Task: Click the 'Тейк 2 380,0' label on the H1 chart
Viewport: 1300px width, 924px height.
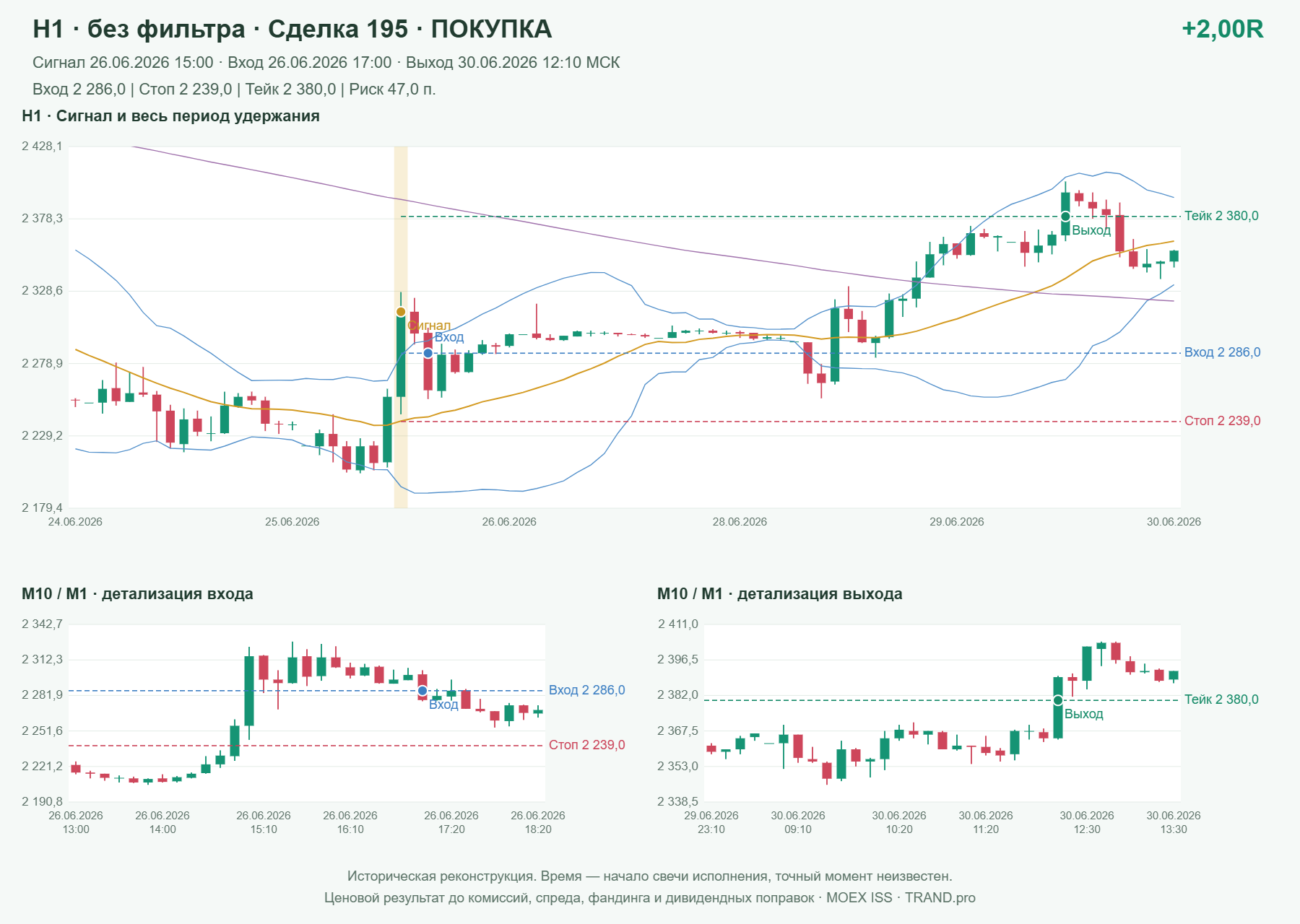Action: (1221, 216)
